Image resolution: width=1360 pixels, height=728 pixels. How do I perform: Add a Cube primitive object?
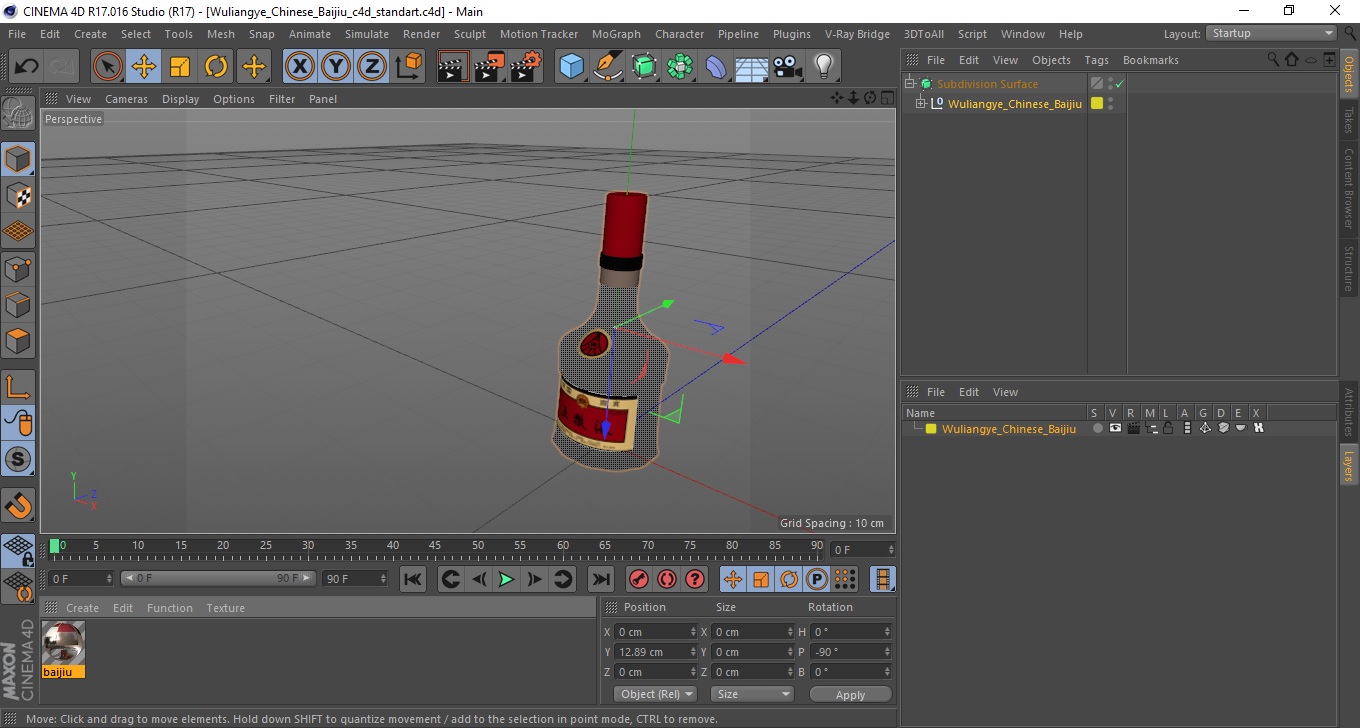click(572, 67)
